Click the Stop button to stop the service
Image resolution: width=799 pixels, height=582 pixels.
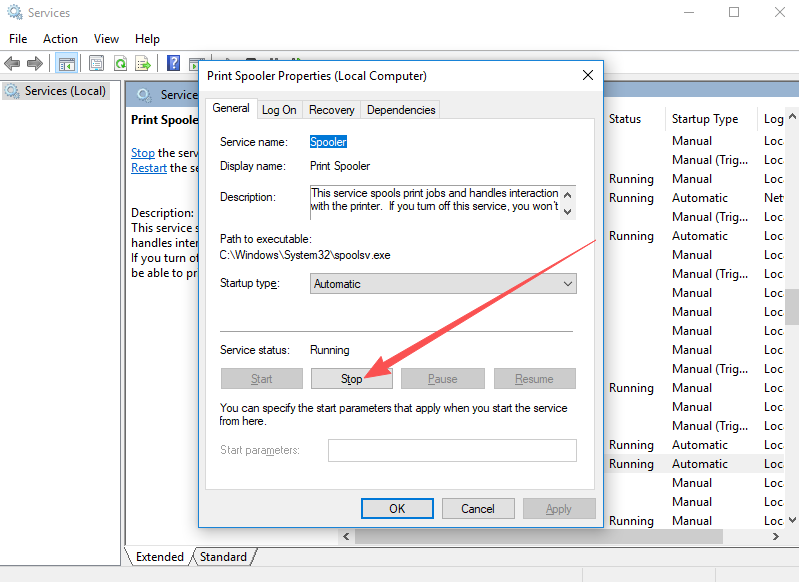352,379
